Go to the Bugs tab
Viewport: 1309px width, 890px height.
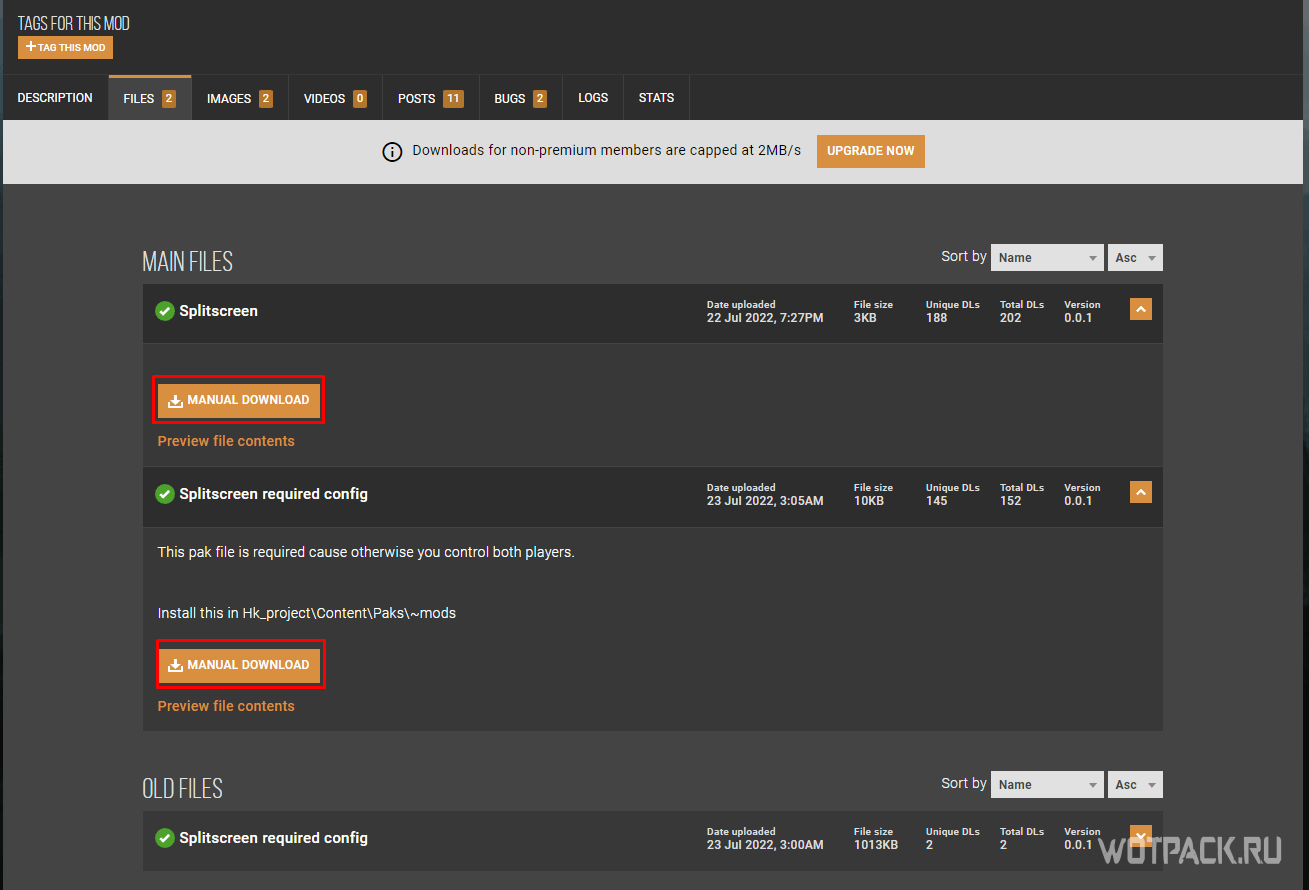point(520,98)
